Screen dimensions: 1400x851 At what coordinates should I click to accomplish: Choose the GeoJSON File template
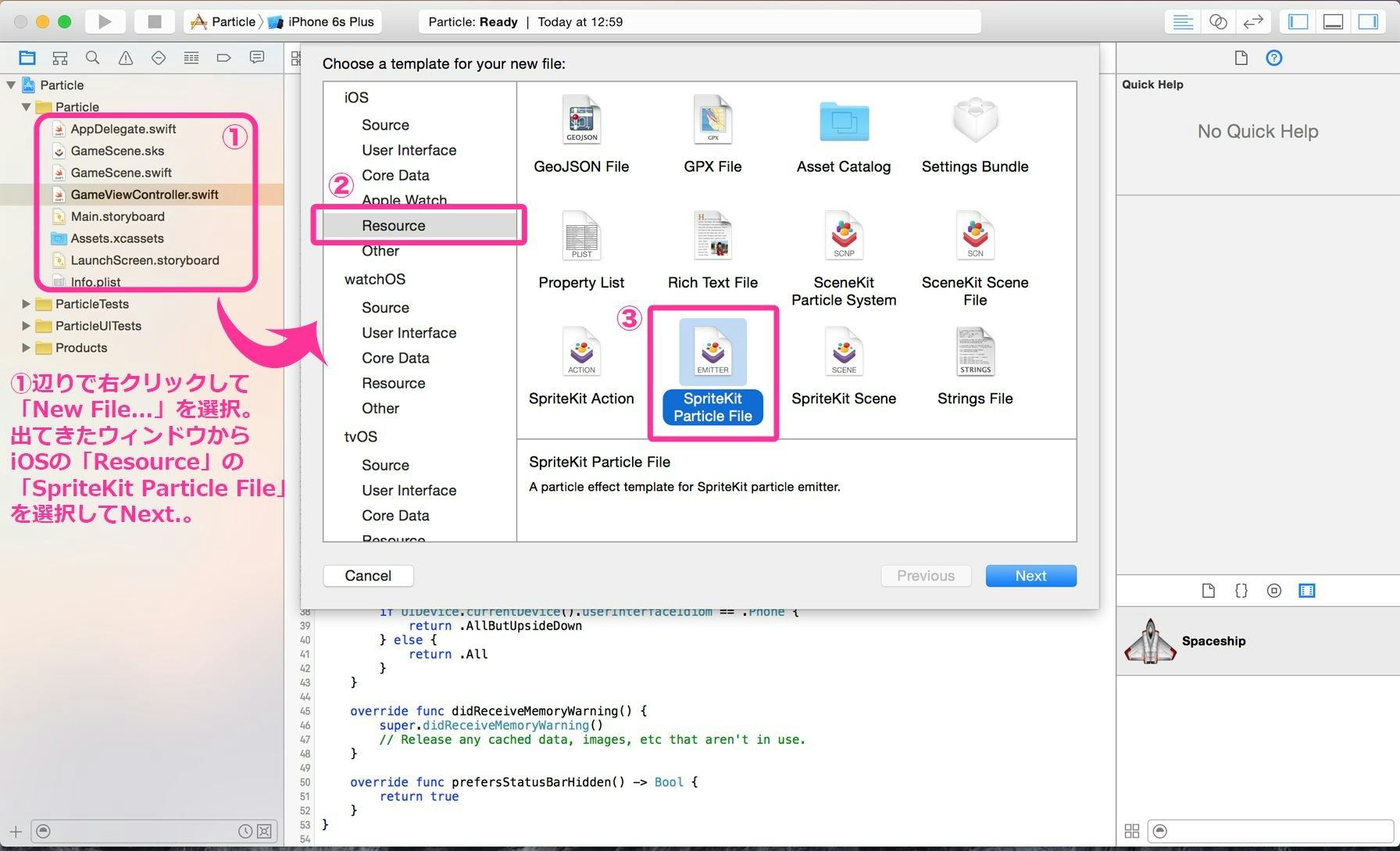click(581, 134)
